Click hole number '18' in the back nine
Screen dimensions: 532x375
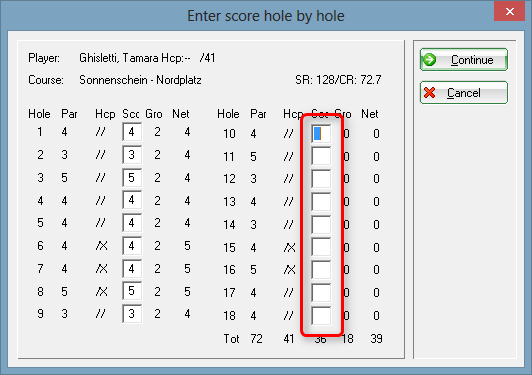[x=229, y=316]
